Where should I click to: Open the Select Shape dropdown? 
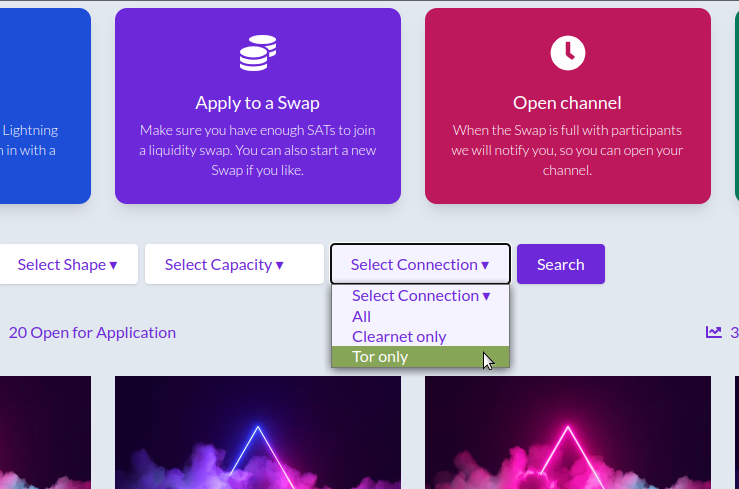click(68, 264)
